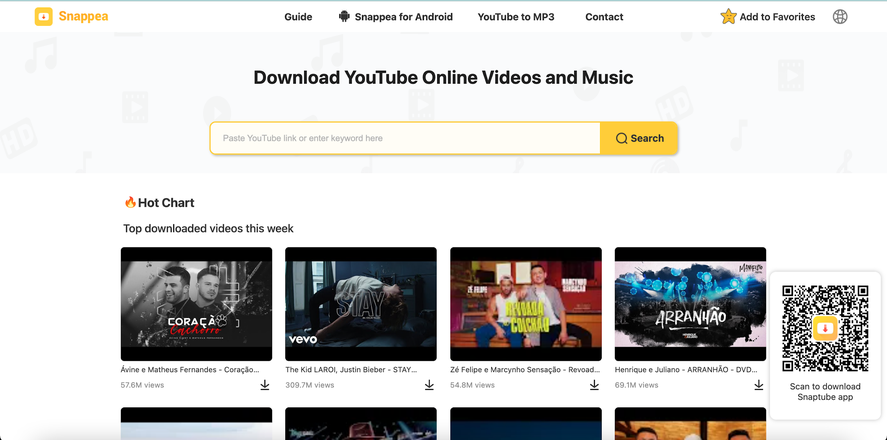
Task: Open the STAY vevo video thumbnail
Action: point(361,304)
